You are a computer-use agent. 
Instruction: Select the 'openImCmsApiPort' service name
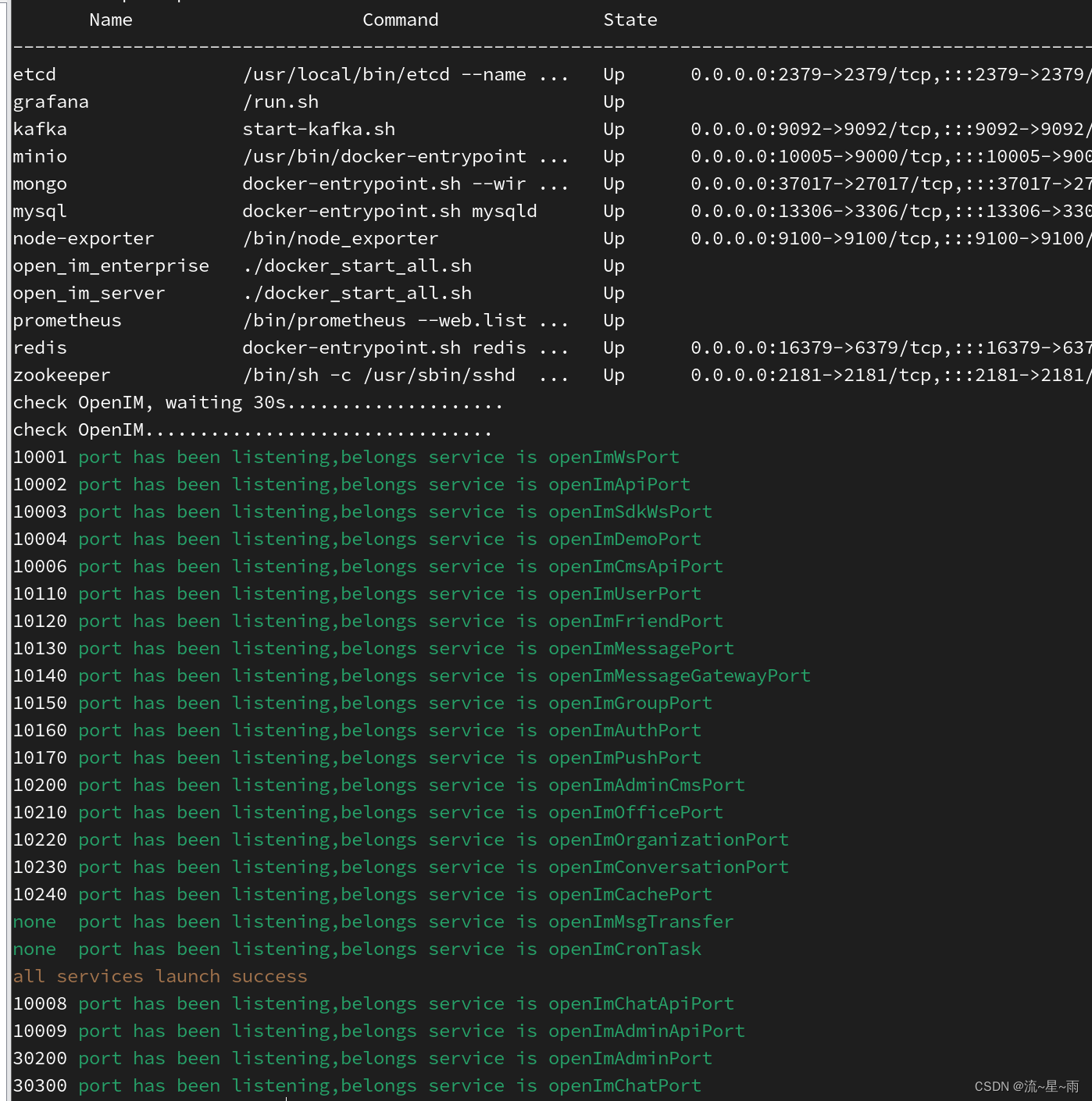[636, 567]
